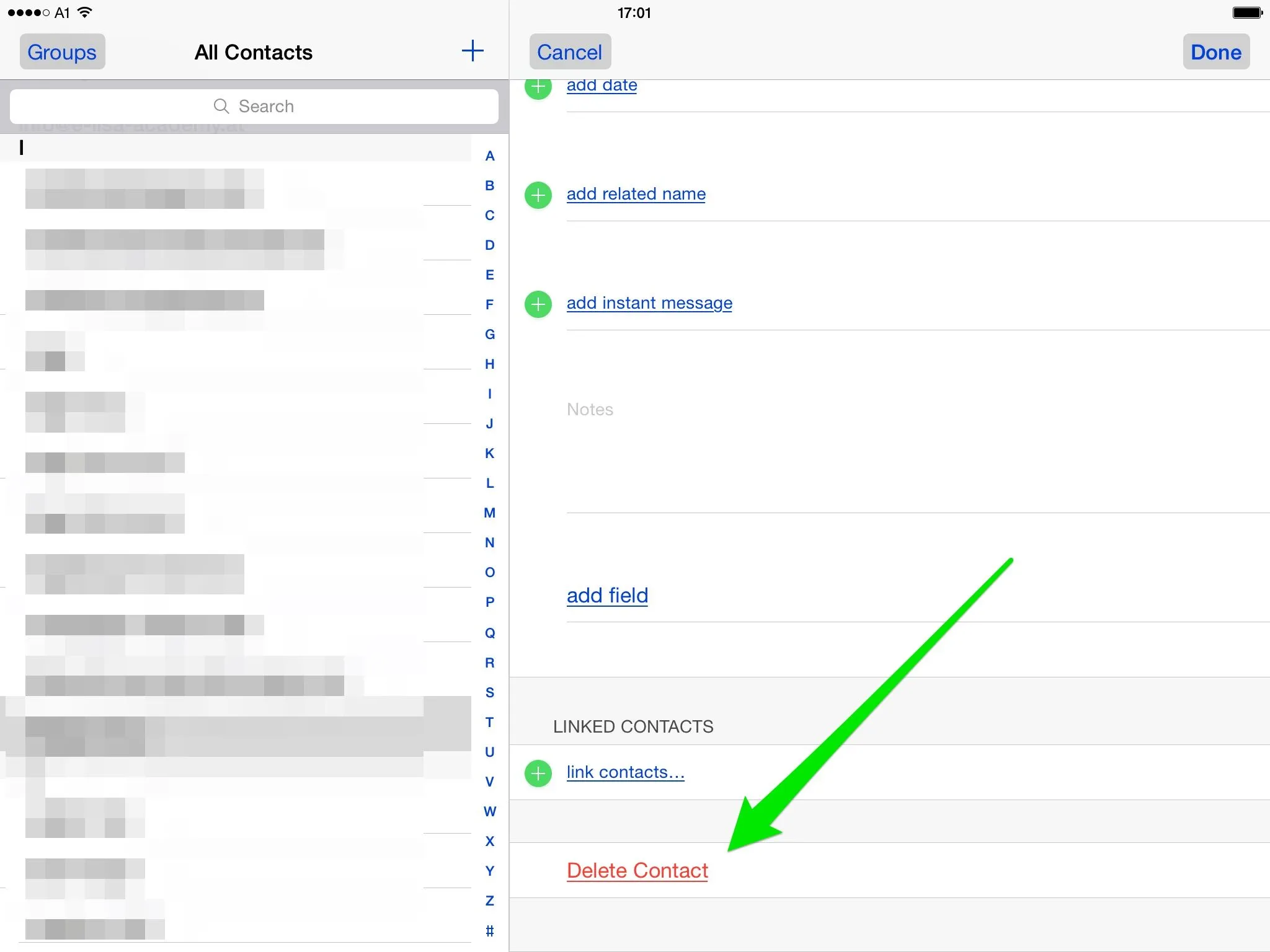
Task: Tap the Wi-Fi status icon
Action: [x=85, y=12]
